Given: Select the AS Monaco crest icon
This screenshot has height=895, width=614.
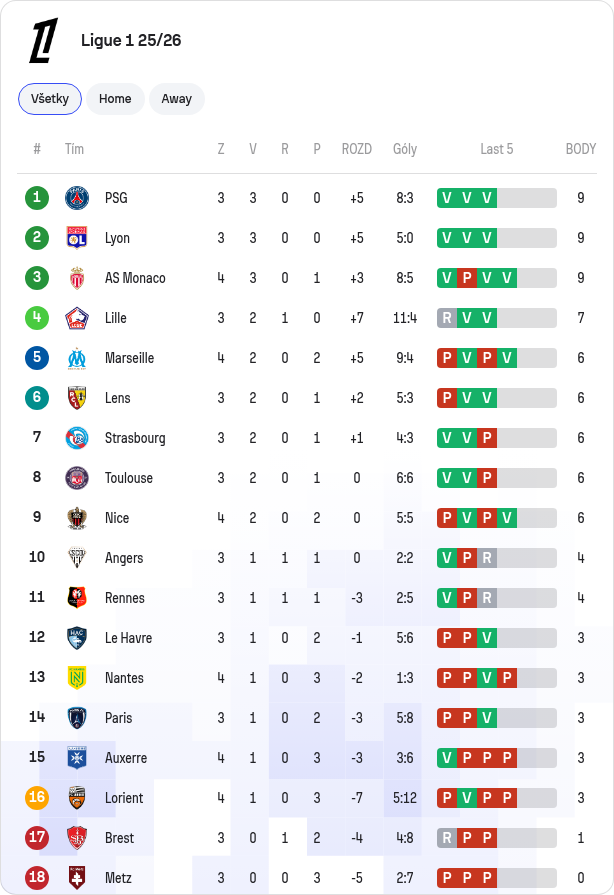Looking at the screenshot, I should tap(77, 278).
